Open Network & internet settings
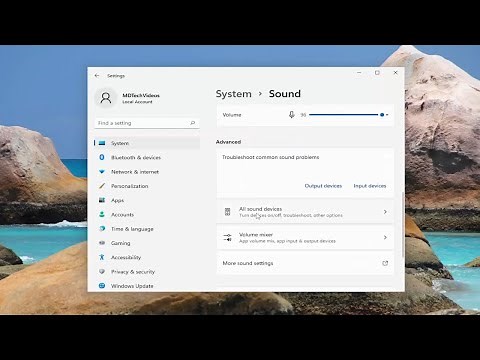Viewport: 480px width, 360px height. point(147,172)
